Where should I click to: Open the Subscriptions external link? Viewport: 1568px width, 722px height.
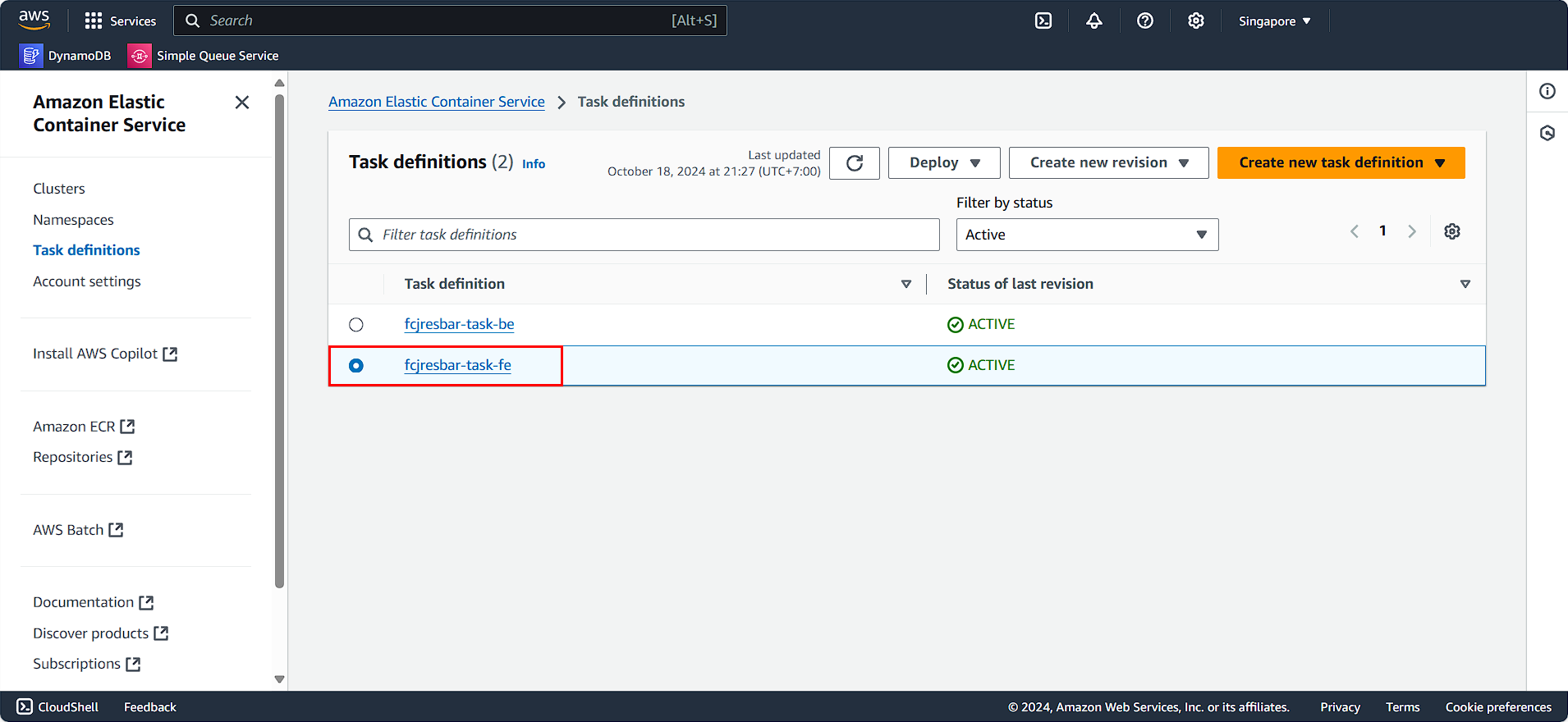tap(87, 664)
